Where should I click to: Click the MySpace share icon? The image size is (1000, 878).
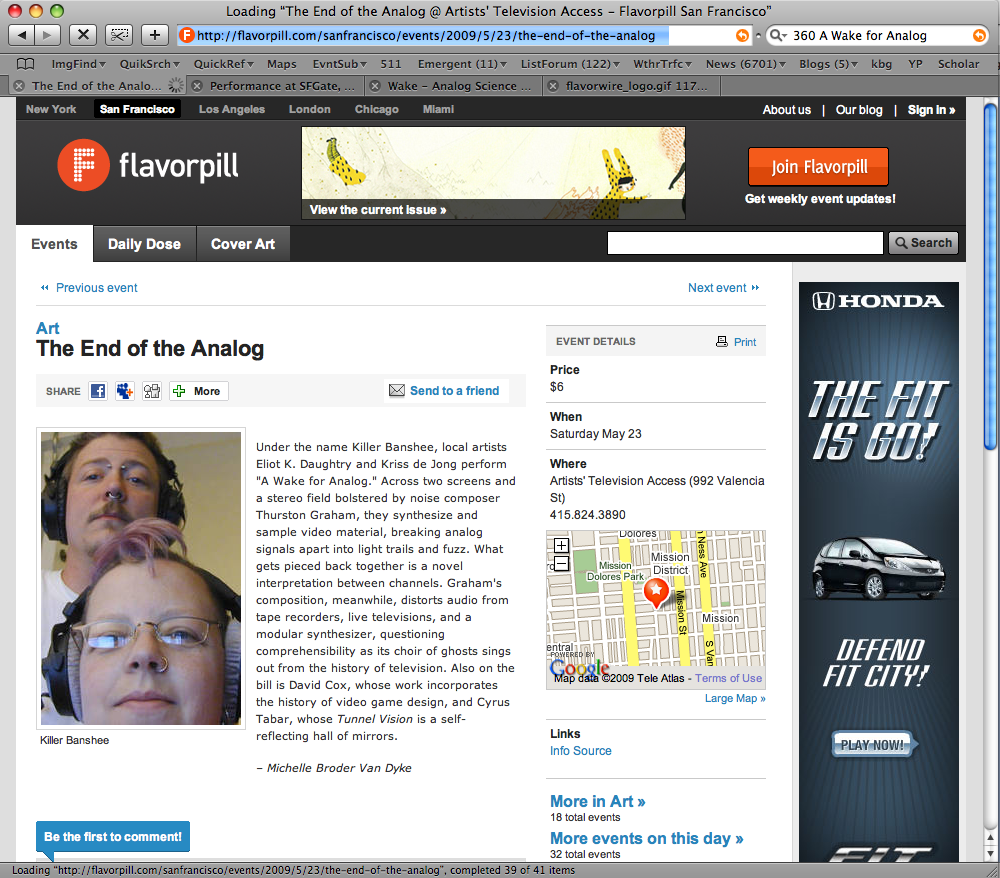point(125,391)
